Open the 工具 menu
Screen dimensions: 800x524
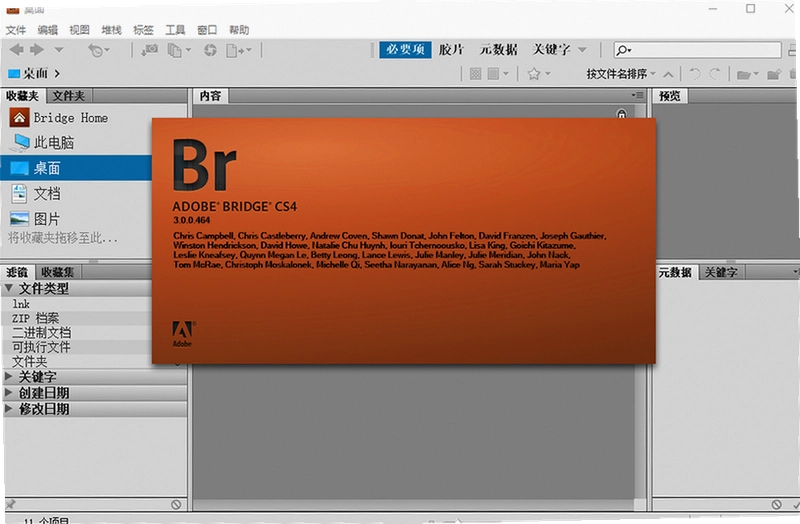[x=175, y=30]
